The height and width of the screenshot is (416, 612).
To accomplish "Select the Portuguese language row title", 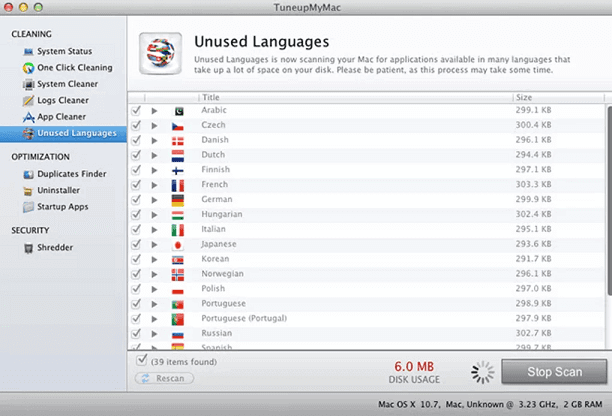I will click(224, 304).
